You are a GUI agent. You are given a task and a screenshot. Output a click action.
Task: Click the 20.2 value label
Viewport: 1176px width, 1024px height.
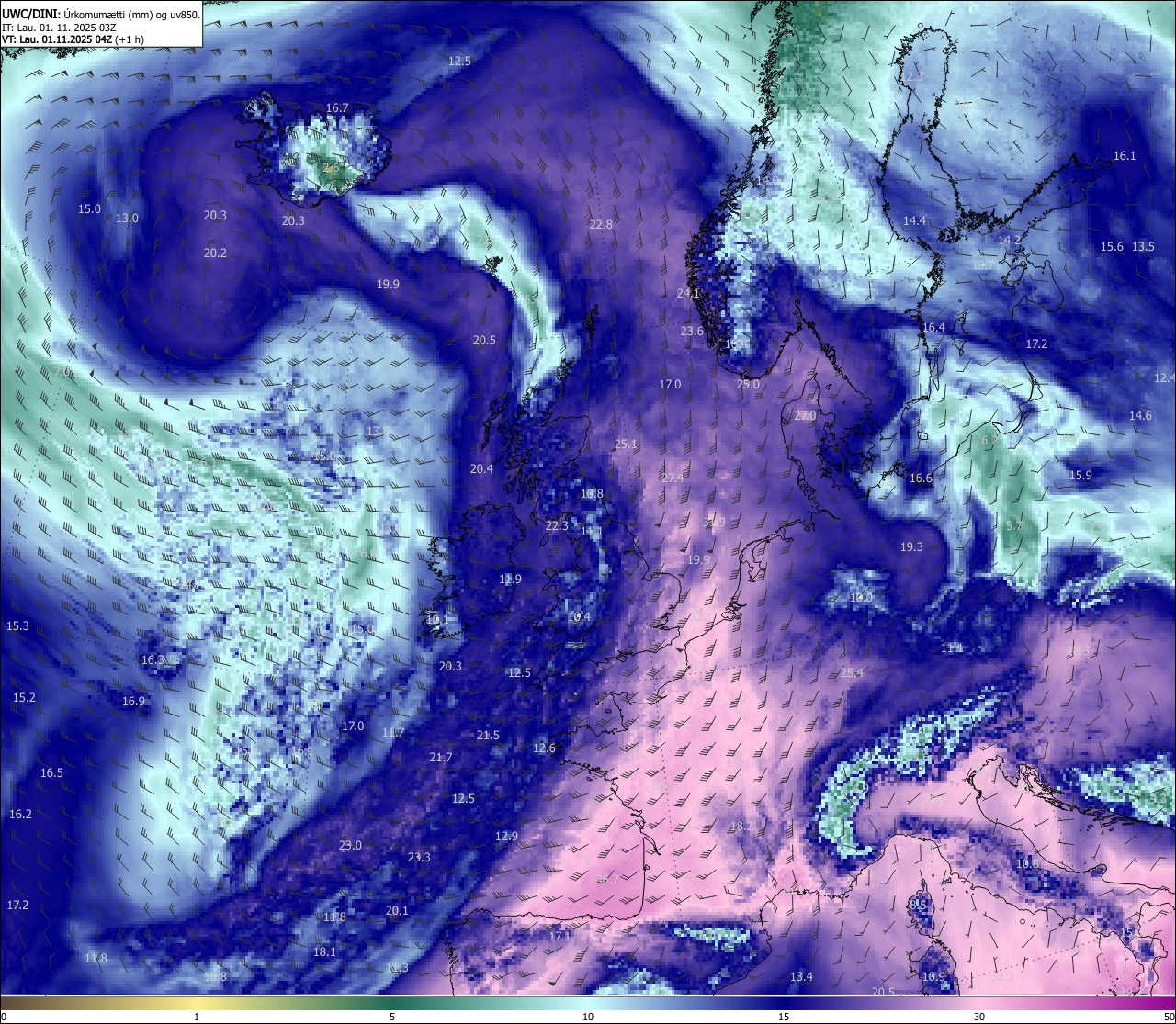coord(215,253)
